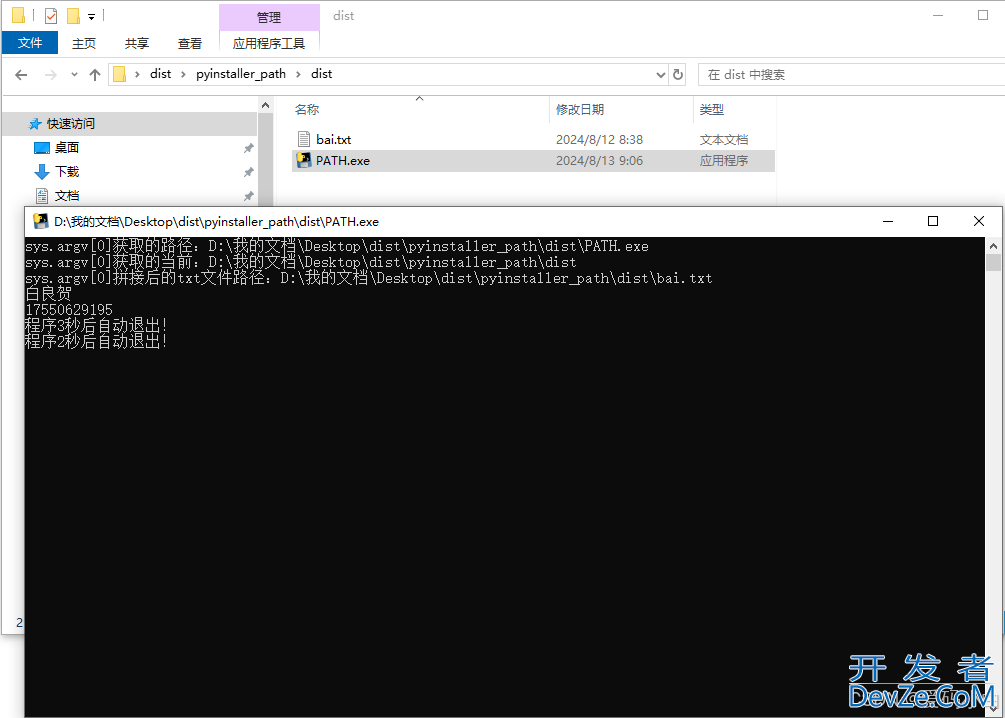Click the console title D:\我的文档\Desktop\dist\pyinstaller_path\dist\PATH.exe
1005x718 pixels.
(x=216, y=222)
